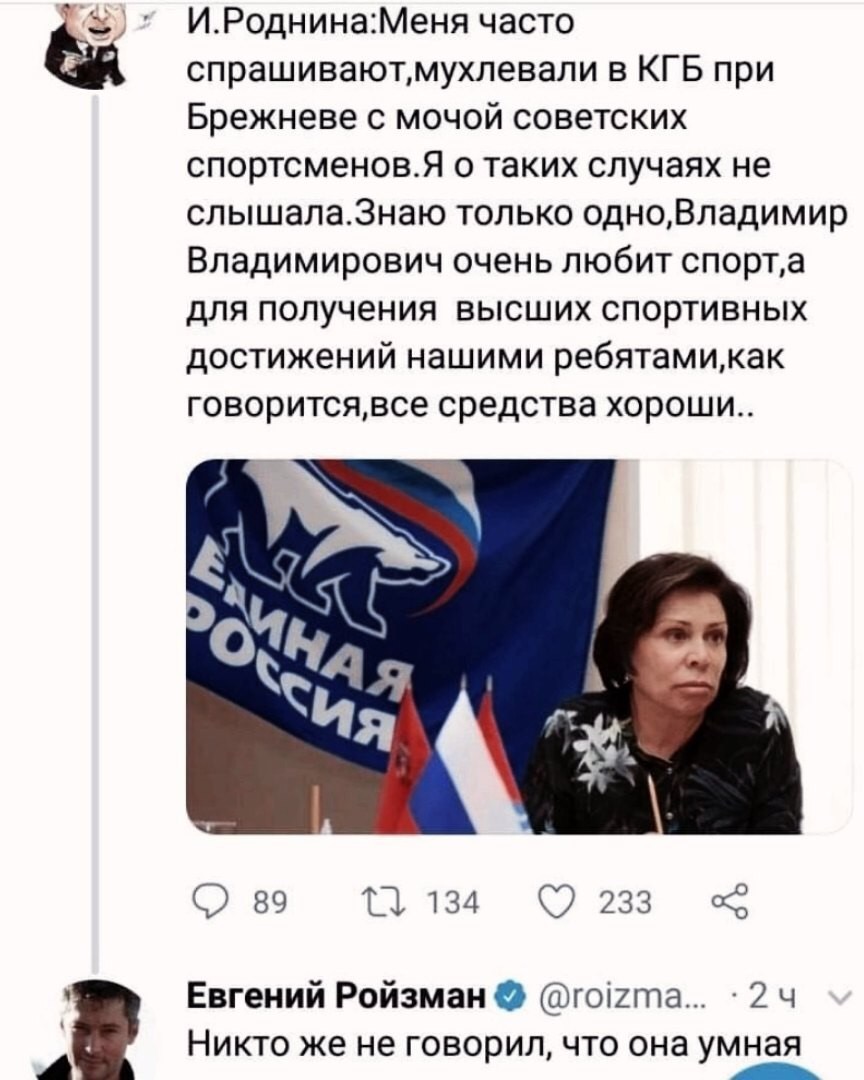Click the reply speech bubble icon
Image resolution: width=864 pixels, height=1080 pixels.
[x=201, y=905]
